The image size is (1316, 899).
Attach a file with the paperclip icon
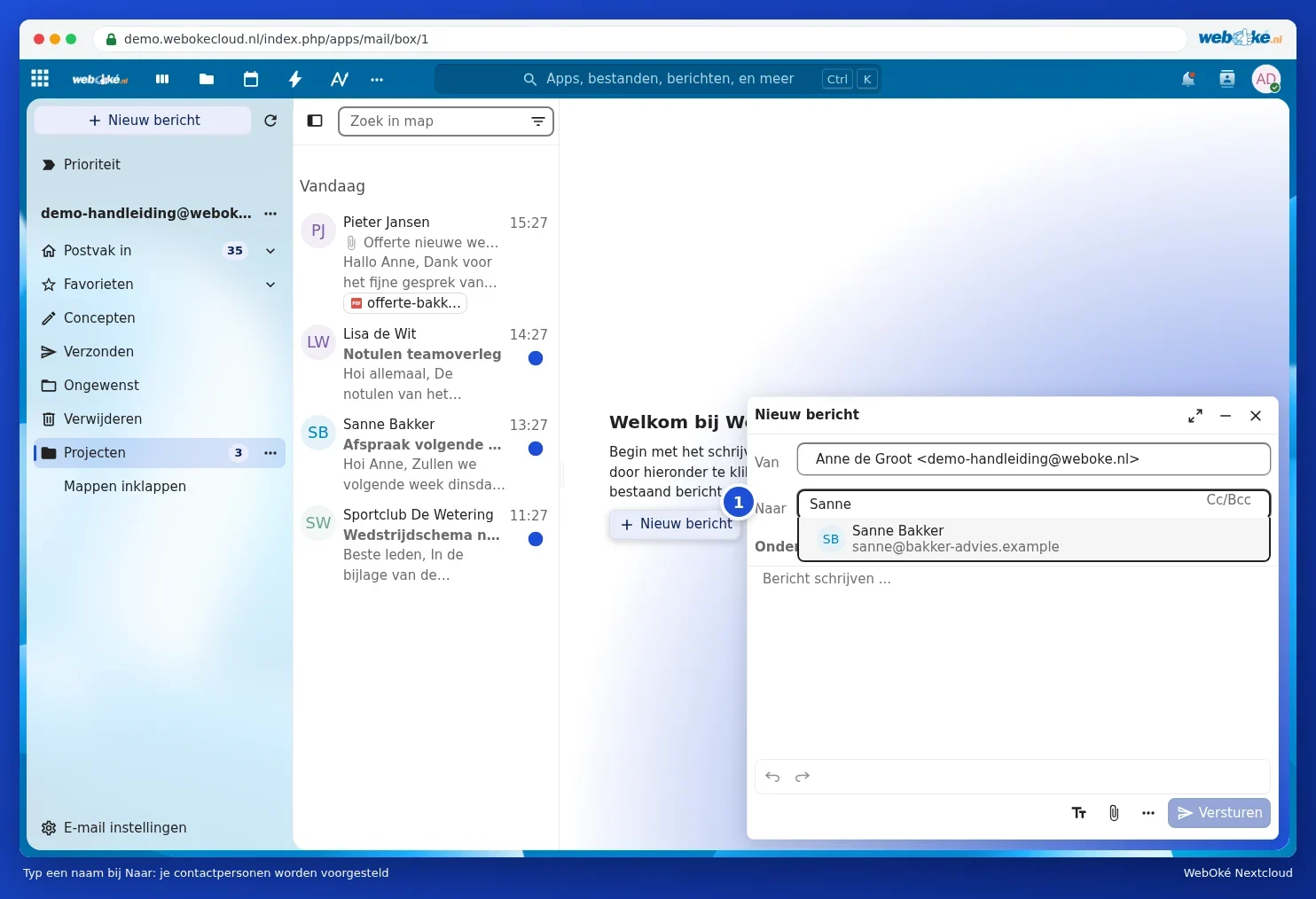coord(1114,813)
